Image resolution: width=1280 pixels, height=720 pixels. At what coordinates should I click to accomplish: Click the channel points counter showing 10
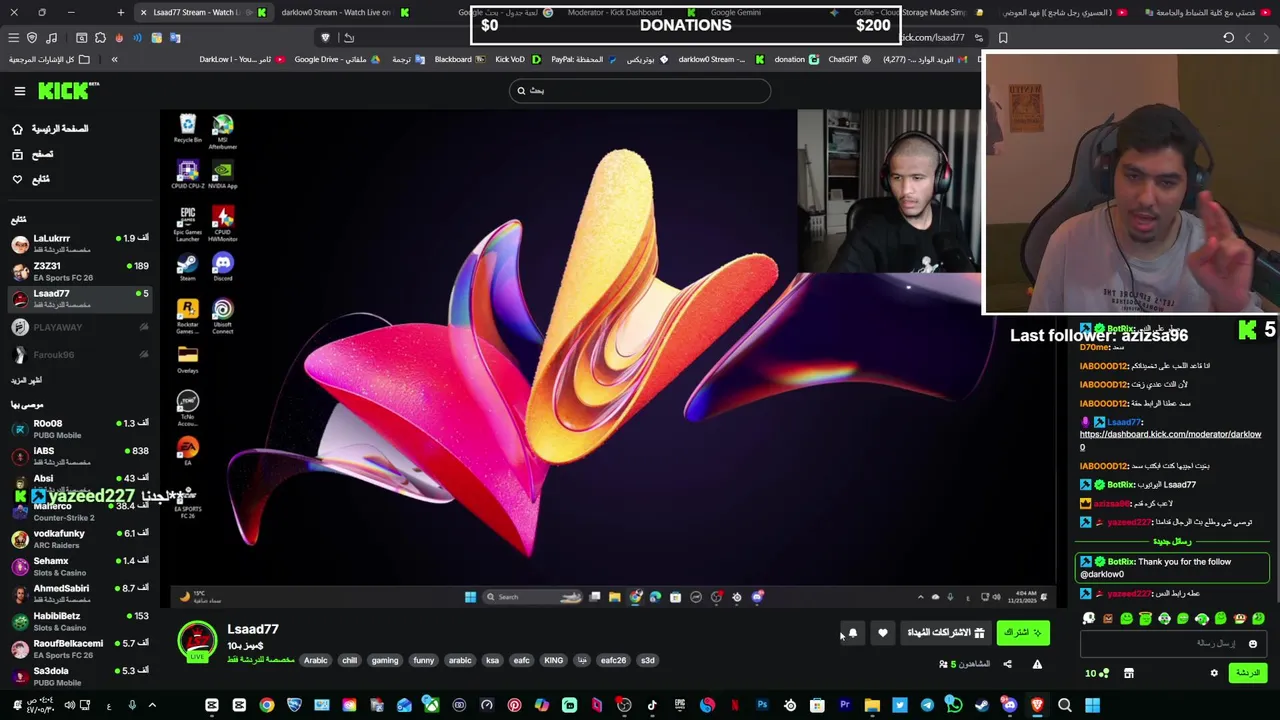(x=1097, y=673)
